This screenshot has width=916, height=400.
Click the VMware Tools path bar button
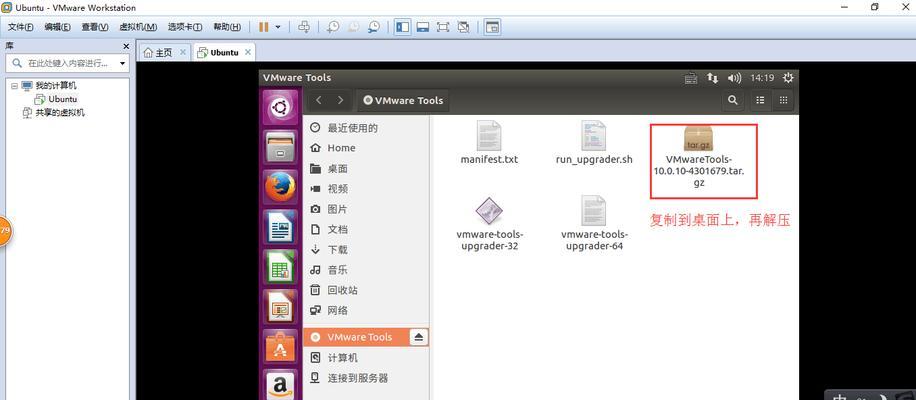pyautogui.click(x=403, y=100)
